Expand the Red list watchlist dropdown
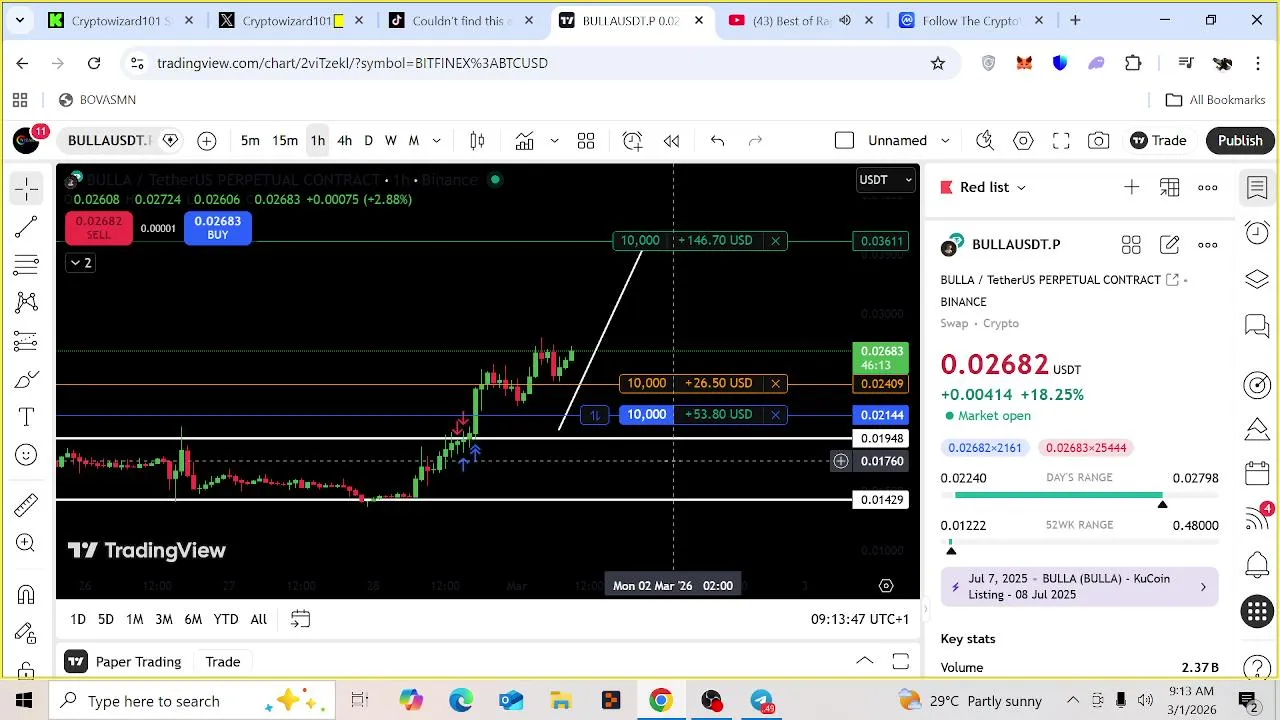 [x=1021, y=187]
